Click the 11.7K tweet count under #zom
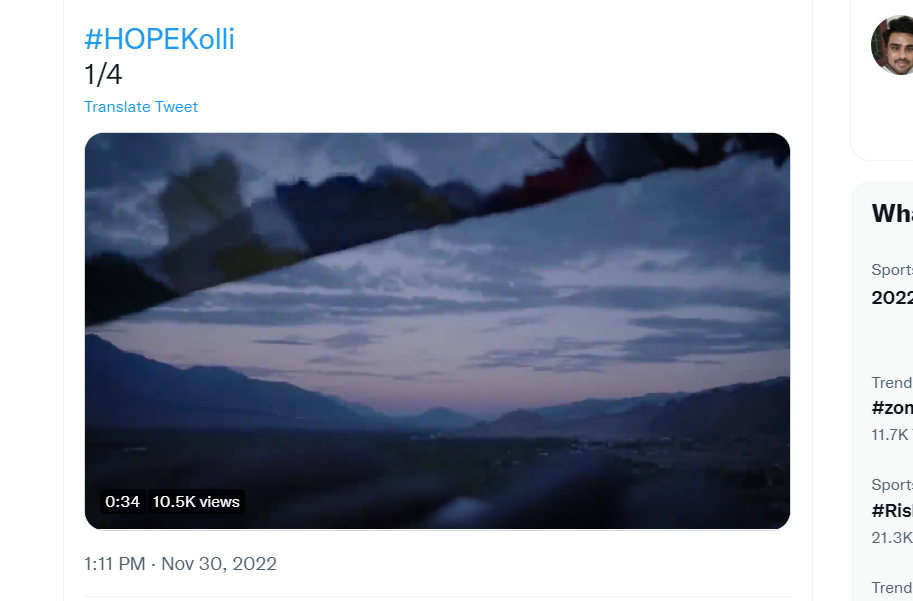Image resolution: width=913 pixels, height=601 pixels. pos(892,434)
